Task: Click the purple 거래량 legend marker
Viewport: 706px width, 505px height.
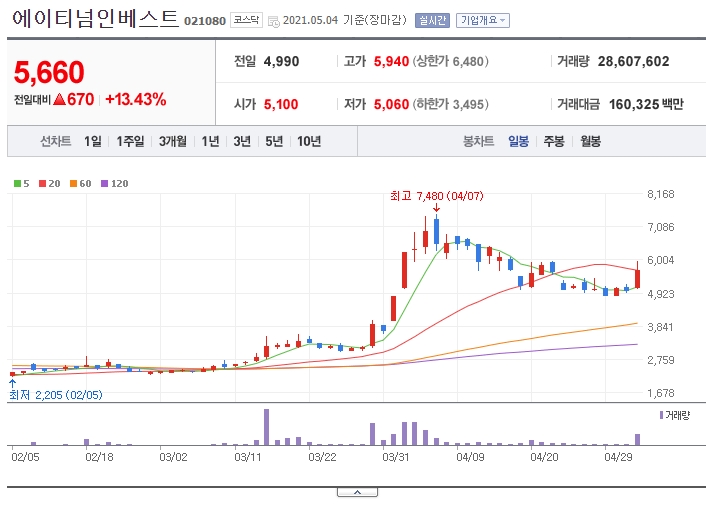Action: click(x=661, y=415)
